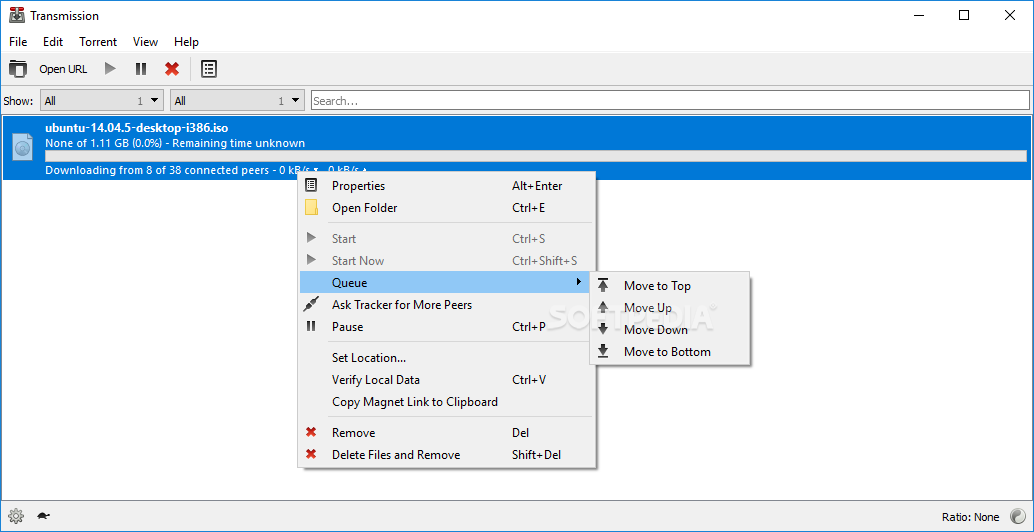This screenshot has height=532, width=1034.
Task: Click the Open Torrent toolbar icon
Action: point(18,69)
